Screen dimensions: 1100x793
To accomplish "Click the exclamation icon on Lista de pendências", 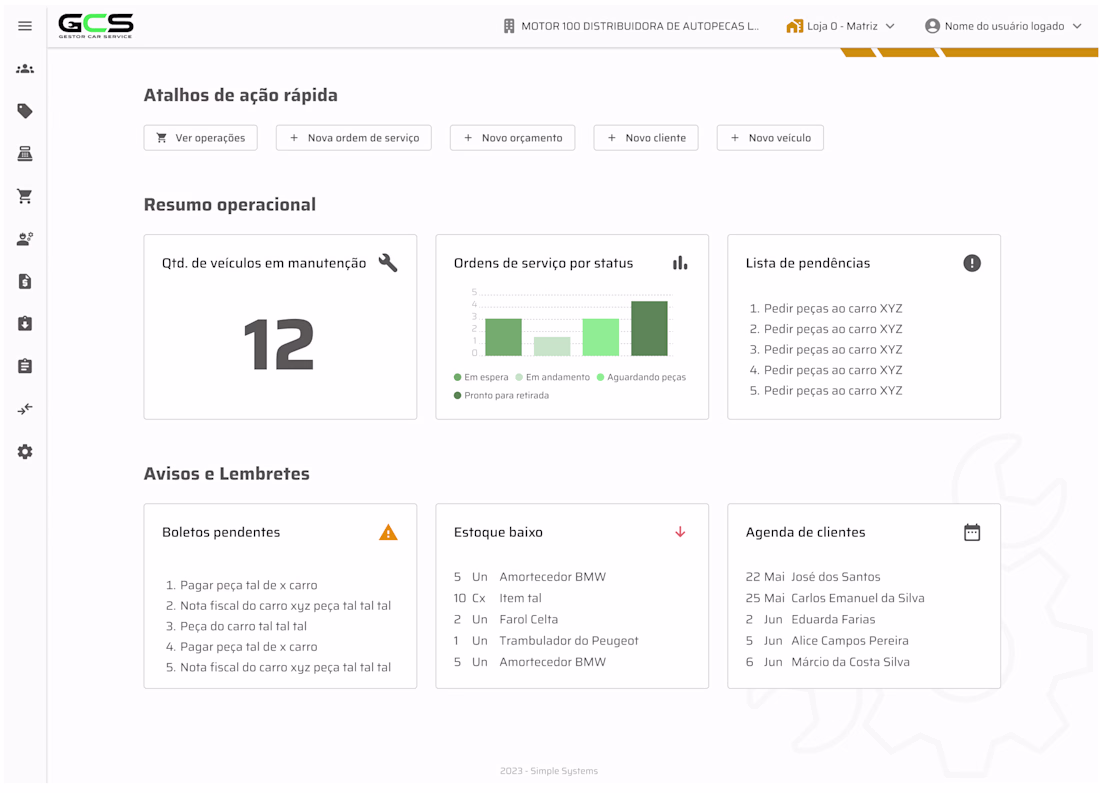I will (x=972, y=263).
